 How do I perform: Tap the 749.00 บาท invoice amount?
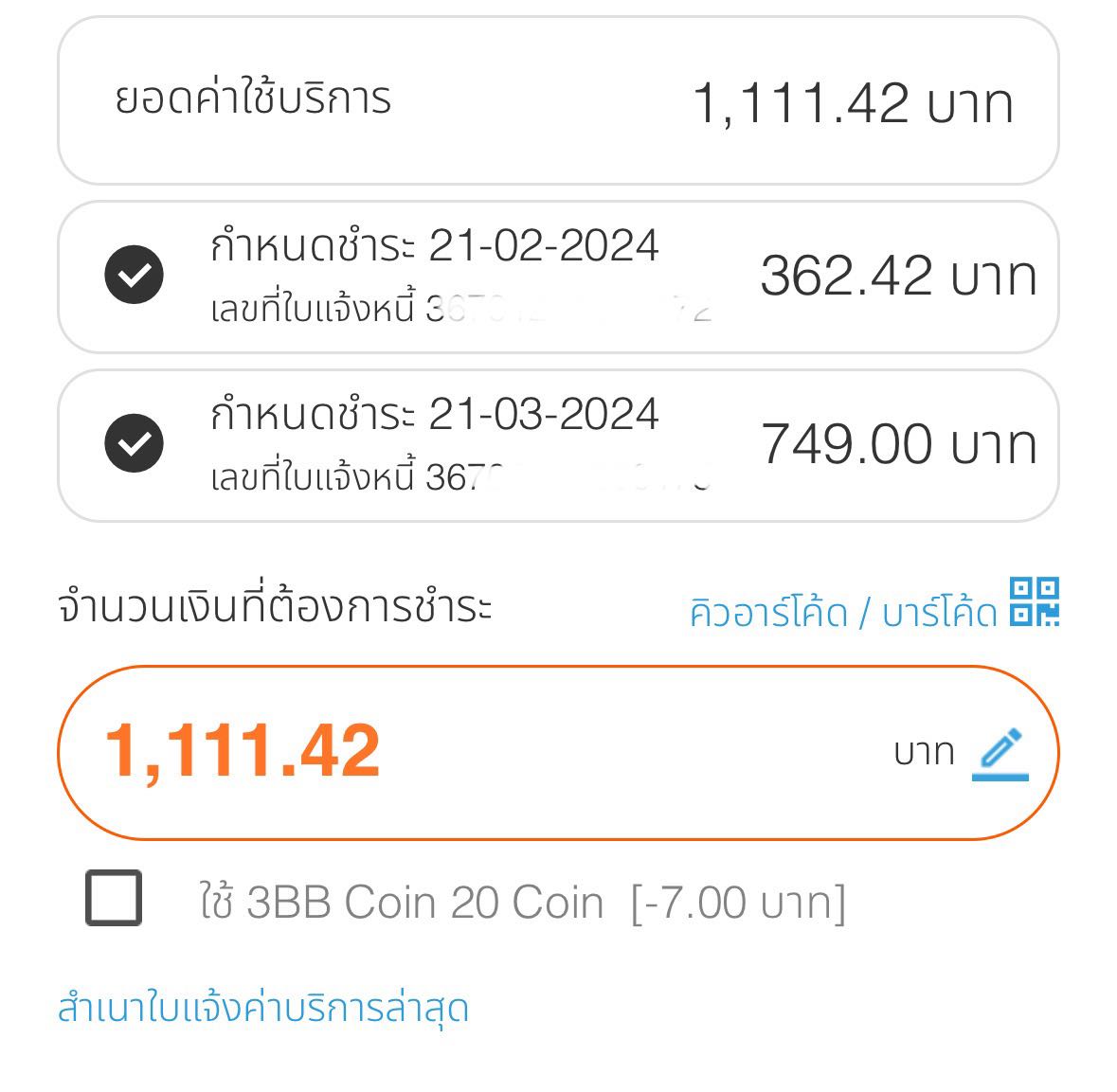click(898, 444)
